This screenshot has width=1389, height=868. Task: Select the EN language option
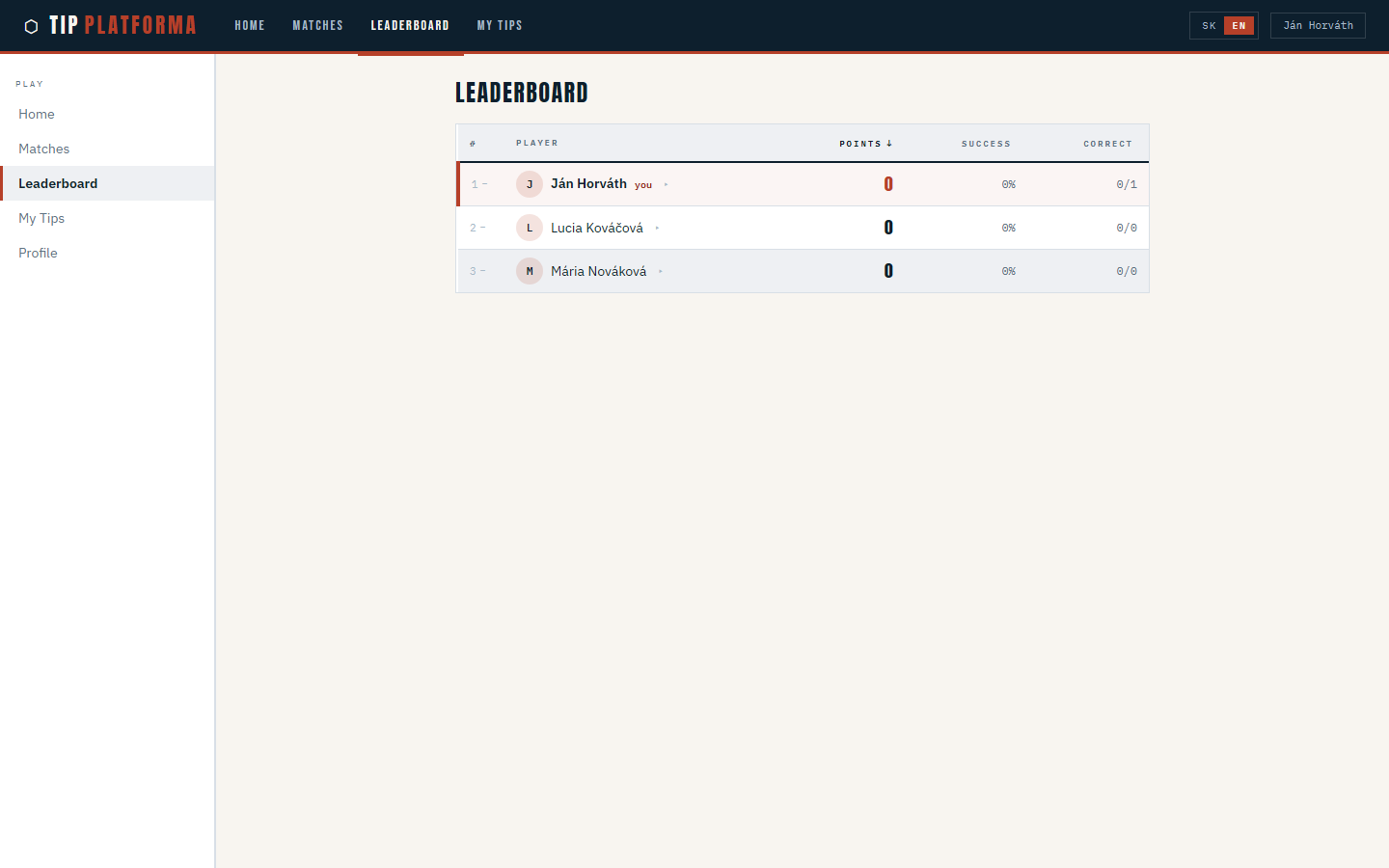click(x=1239, y=26)
